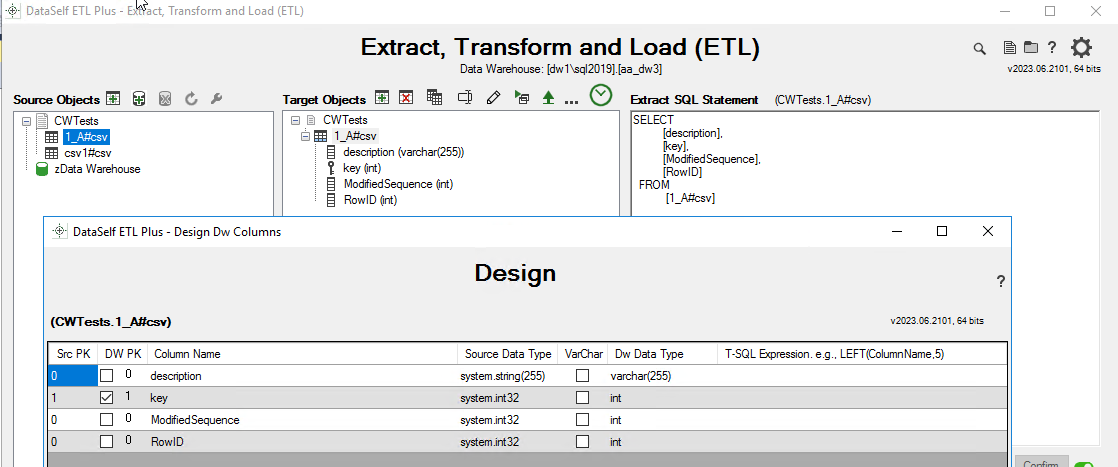Click the multiple tables icon in Target Objects
Screen dimensions: 1118x467
click(x=434, y=98)
